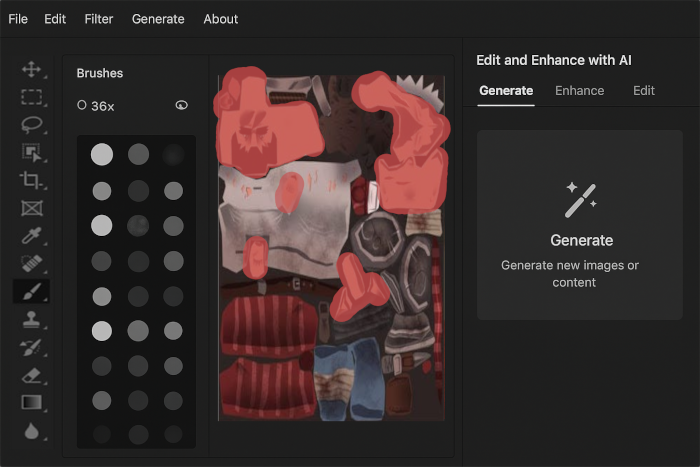Select the Object Selection tool
700x467 pixels.
31,152
